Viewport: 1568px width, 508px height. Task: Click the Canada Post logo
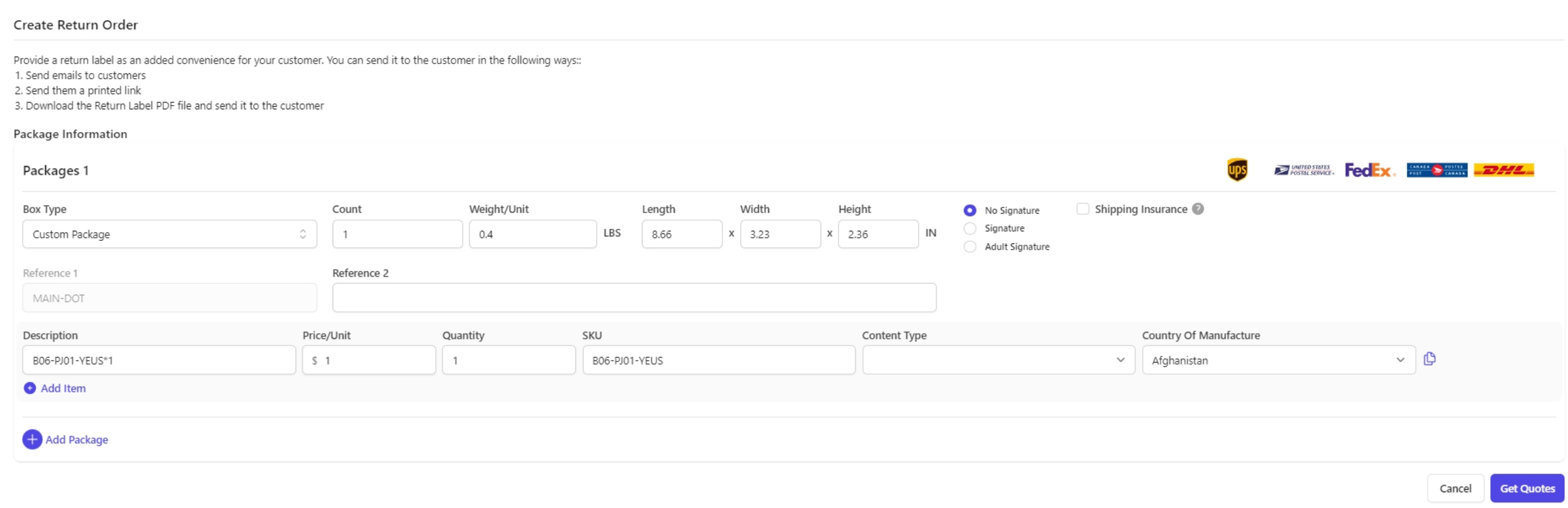[1436, 170]
